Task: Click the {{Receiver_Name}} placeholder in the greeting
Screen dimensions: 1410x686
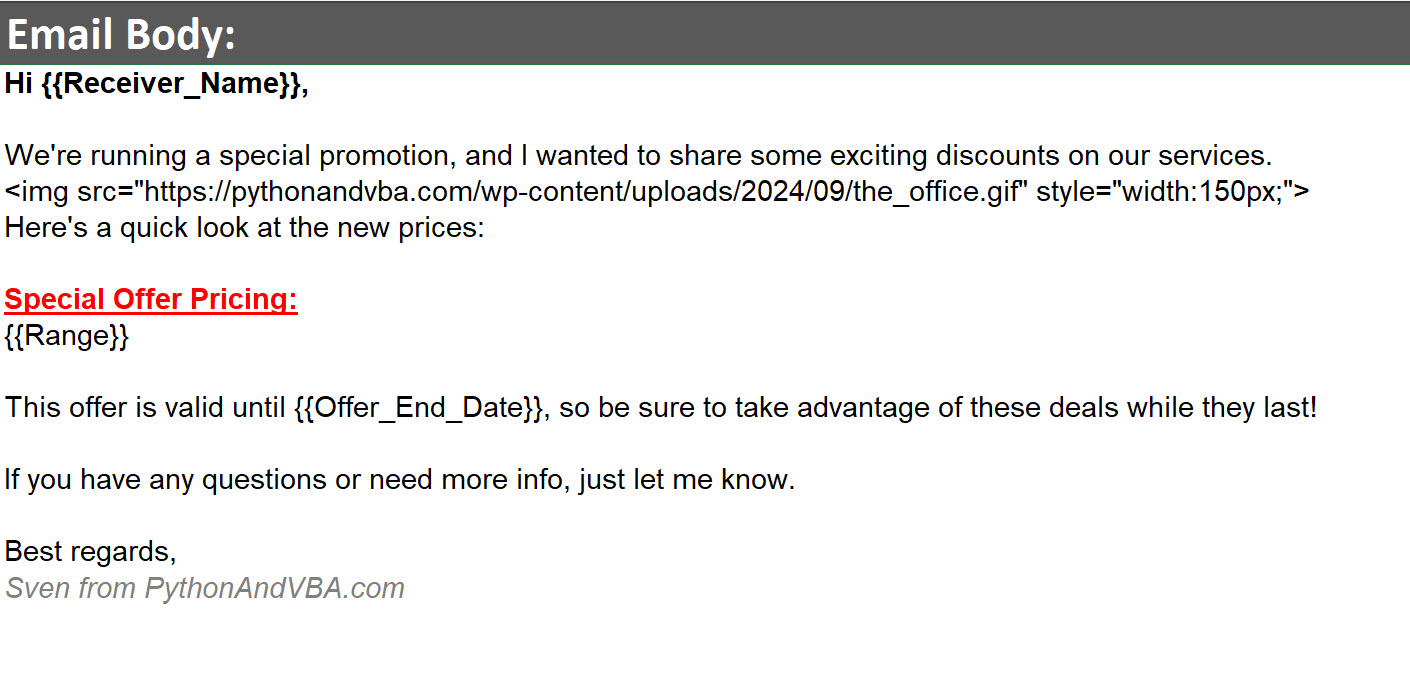Action: (172, 84)
